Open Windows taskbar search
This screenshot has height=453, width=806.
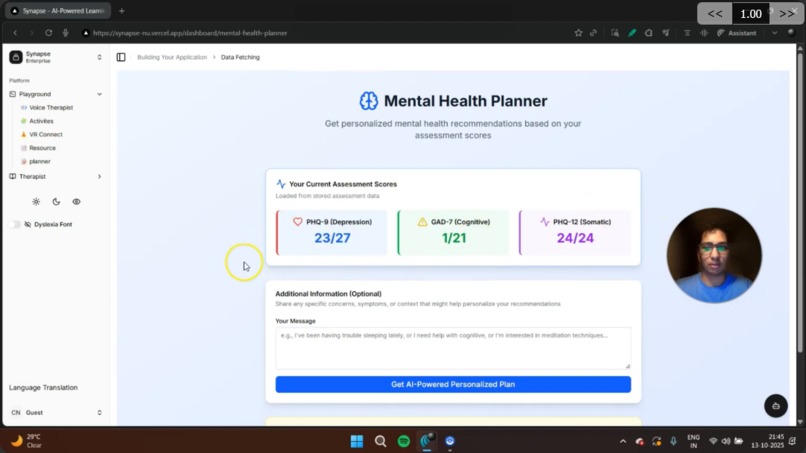[380, 441]
